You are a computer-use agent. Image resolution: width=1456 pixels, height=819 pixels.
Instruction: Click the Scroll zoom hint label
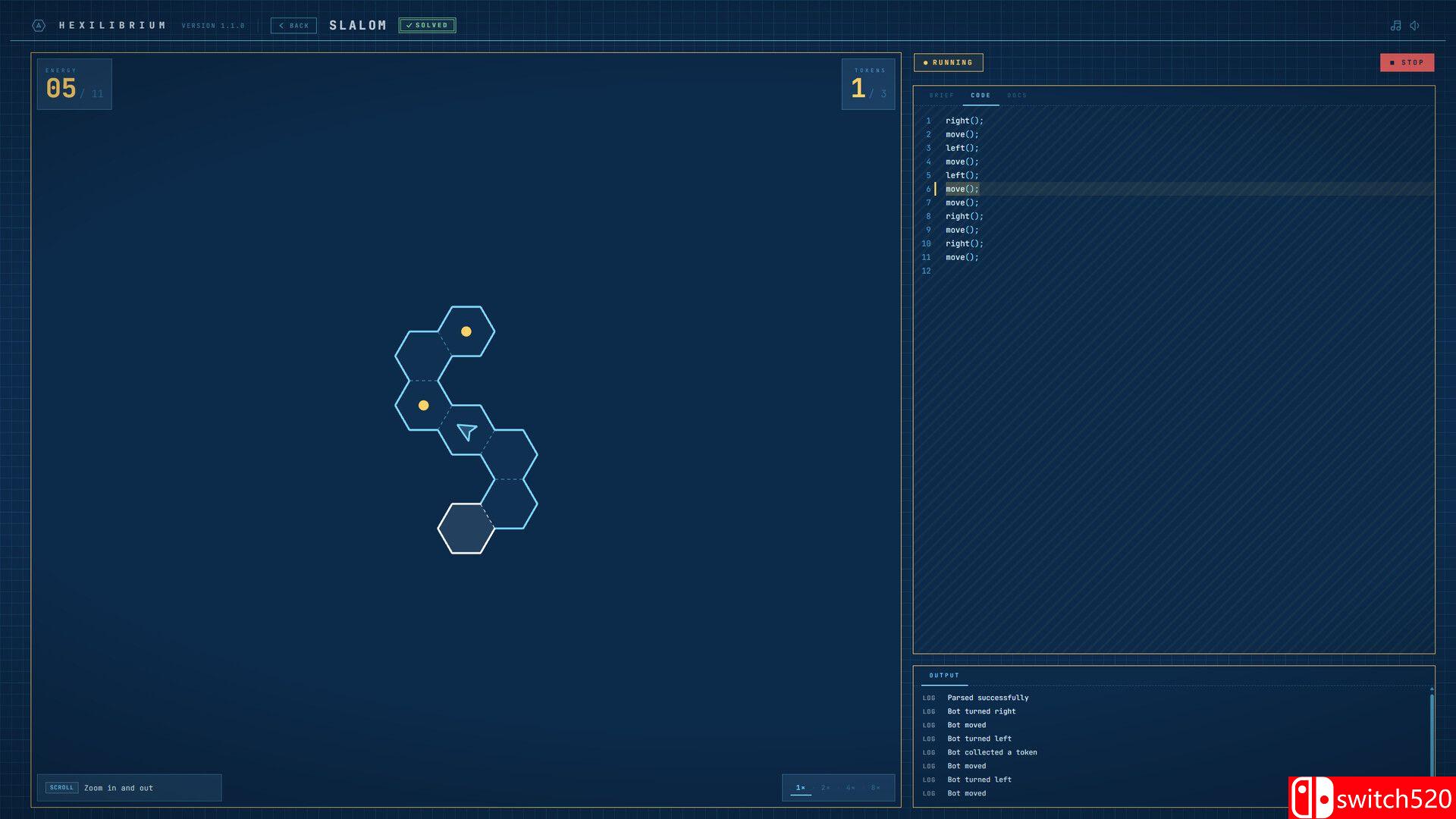129,788
